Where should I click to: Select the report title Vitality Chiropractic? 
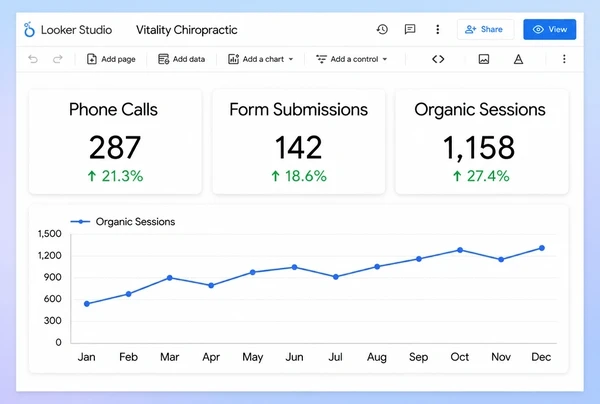pos(187,30)
